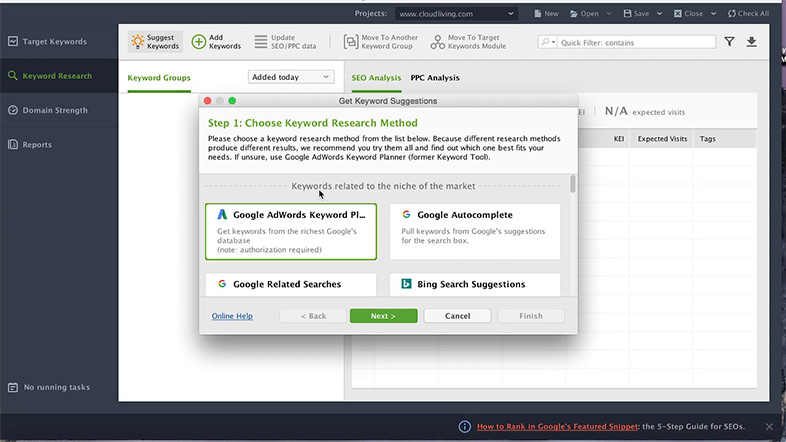
Task: Open Domain Strength module
Action: point(48,110)
